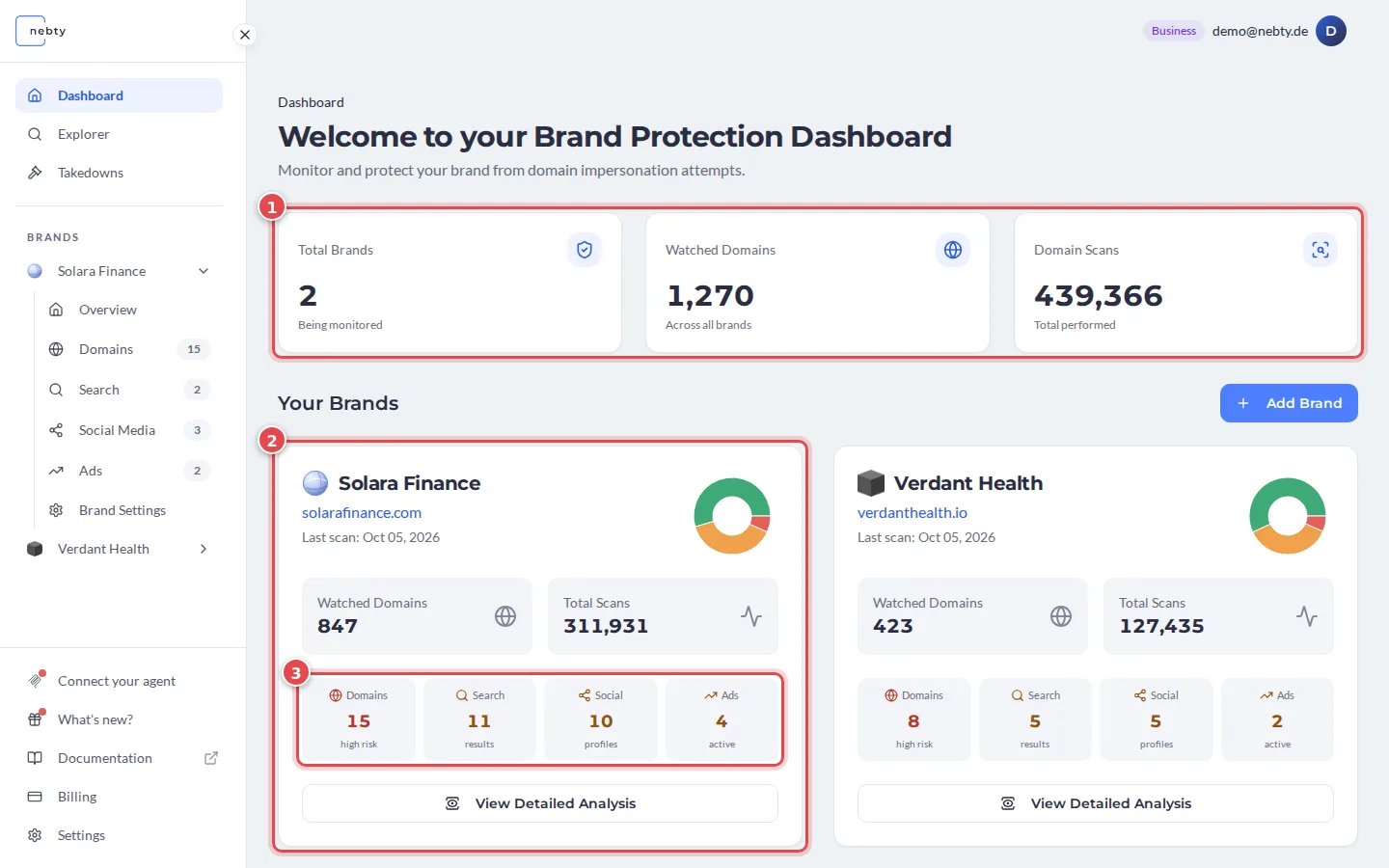
Task: Open the Dashboard menu item
Action: pyautogui.click(x=119, y=95)
